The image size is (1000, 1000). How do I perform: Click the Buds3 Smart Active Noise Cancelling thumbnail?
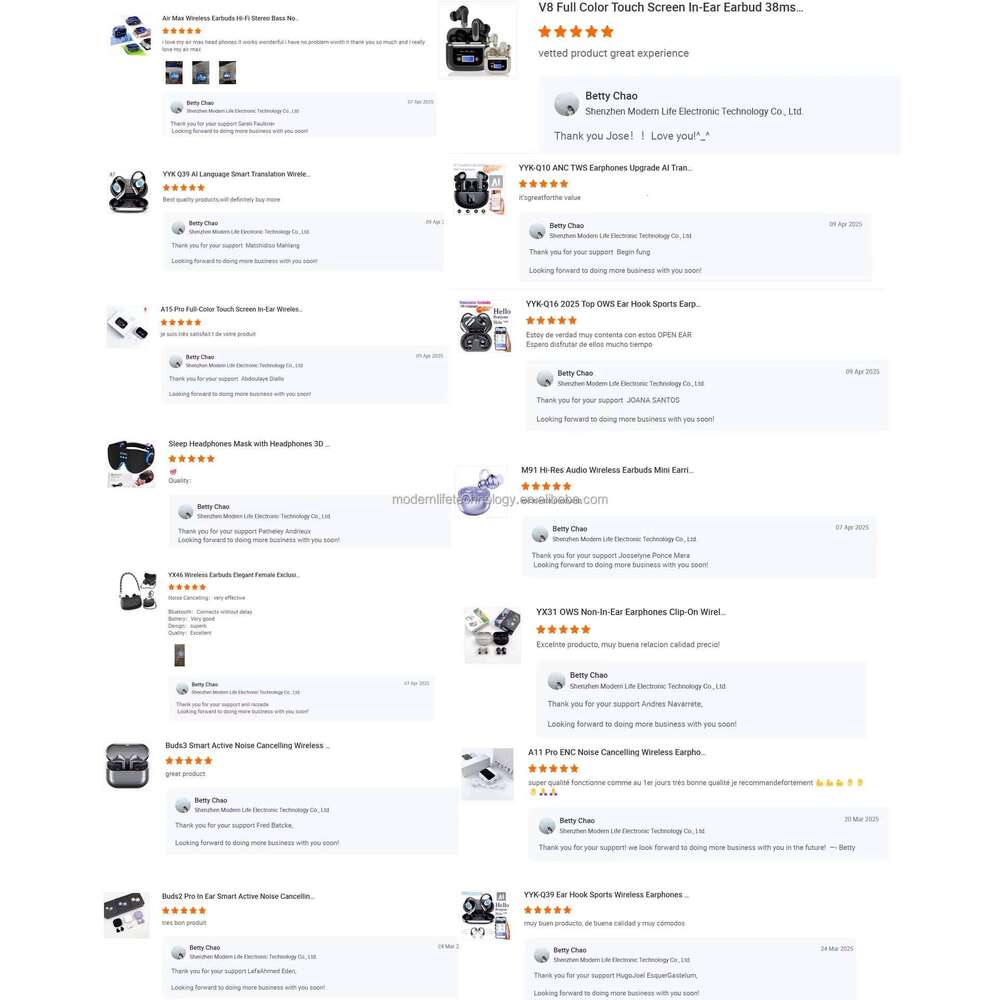click(128, 765)
